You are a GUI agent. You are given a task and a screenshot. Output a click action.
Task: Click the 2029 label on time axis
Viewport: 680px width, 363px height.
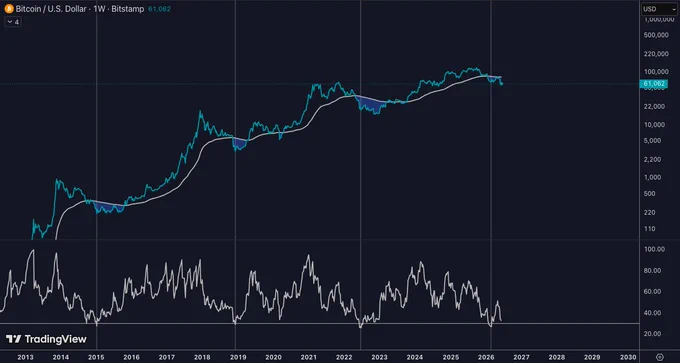coord(593,357)
